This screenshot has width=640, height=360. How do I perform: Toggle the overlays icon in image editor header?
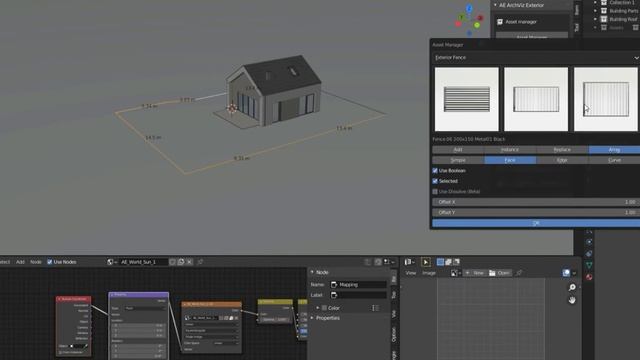[x=566, y=273]
